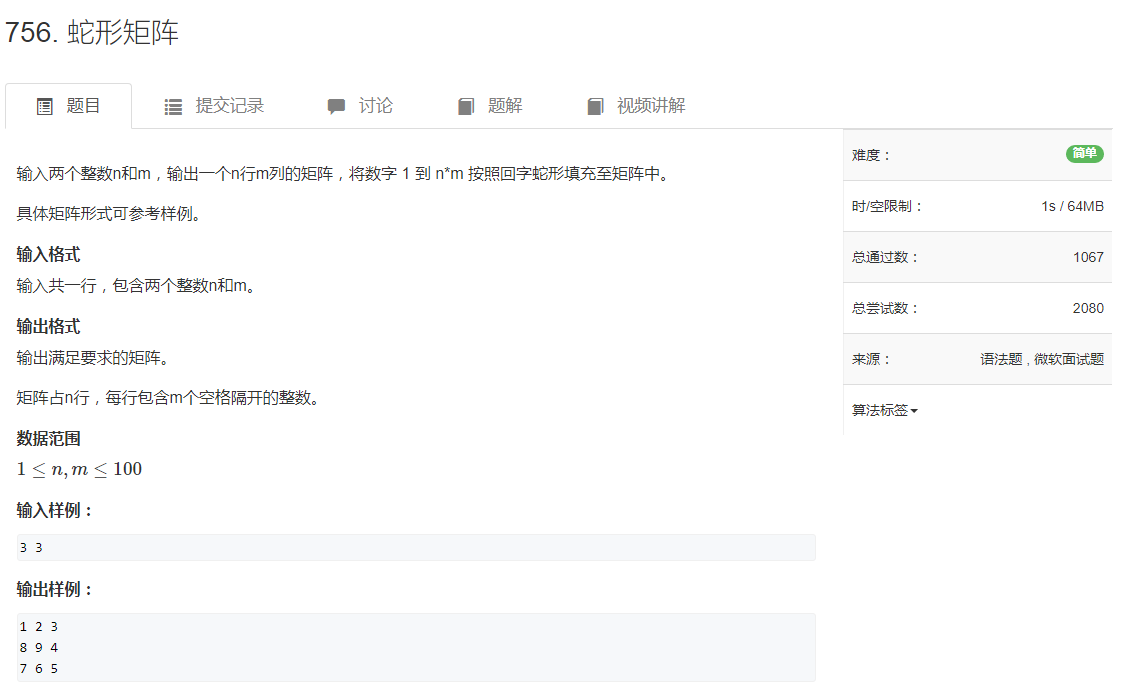The width and height of the screenshot is (1121, 693).
Task: Open the 视频讲解 tab
Action: (649, 105)
